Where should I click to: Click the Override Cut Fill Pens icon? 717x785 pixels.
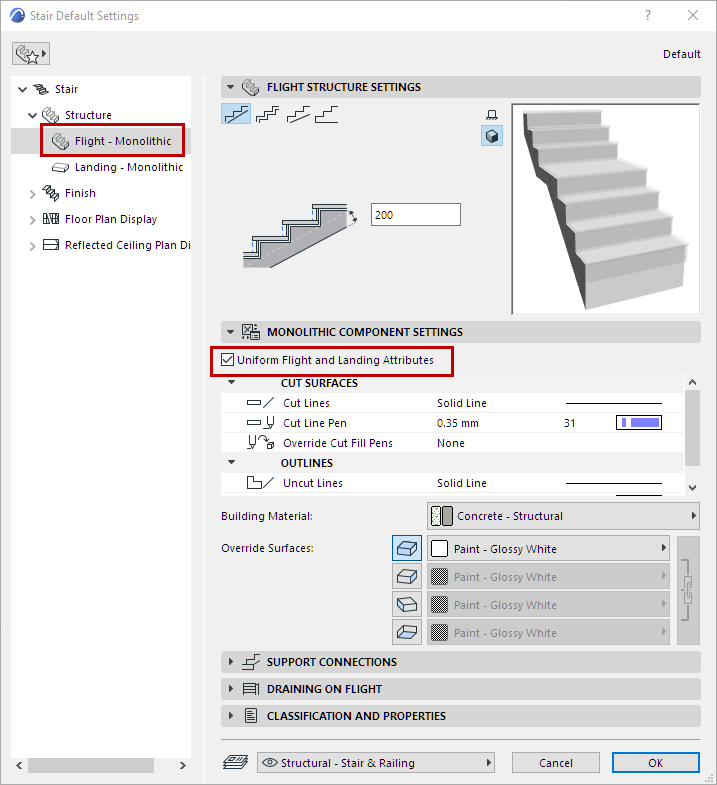[x=260, y=443]
